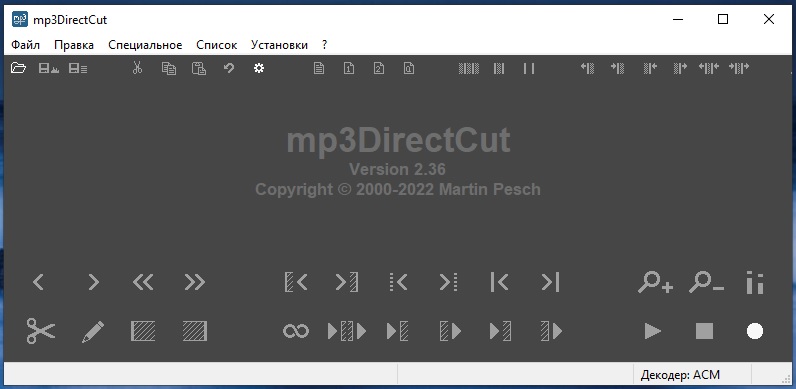Close the mp3DirectCut window

[769, 20]
